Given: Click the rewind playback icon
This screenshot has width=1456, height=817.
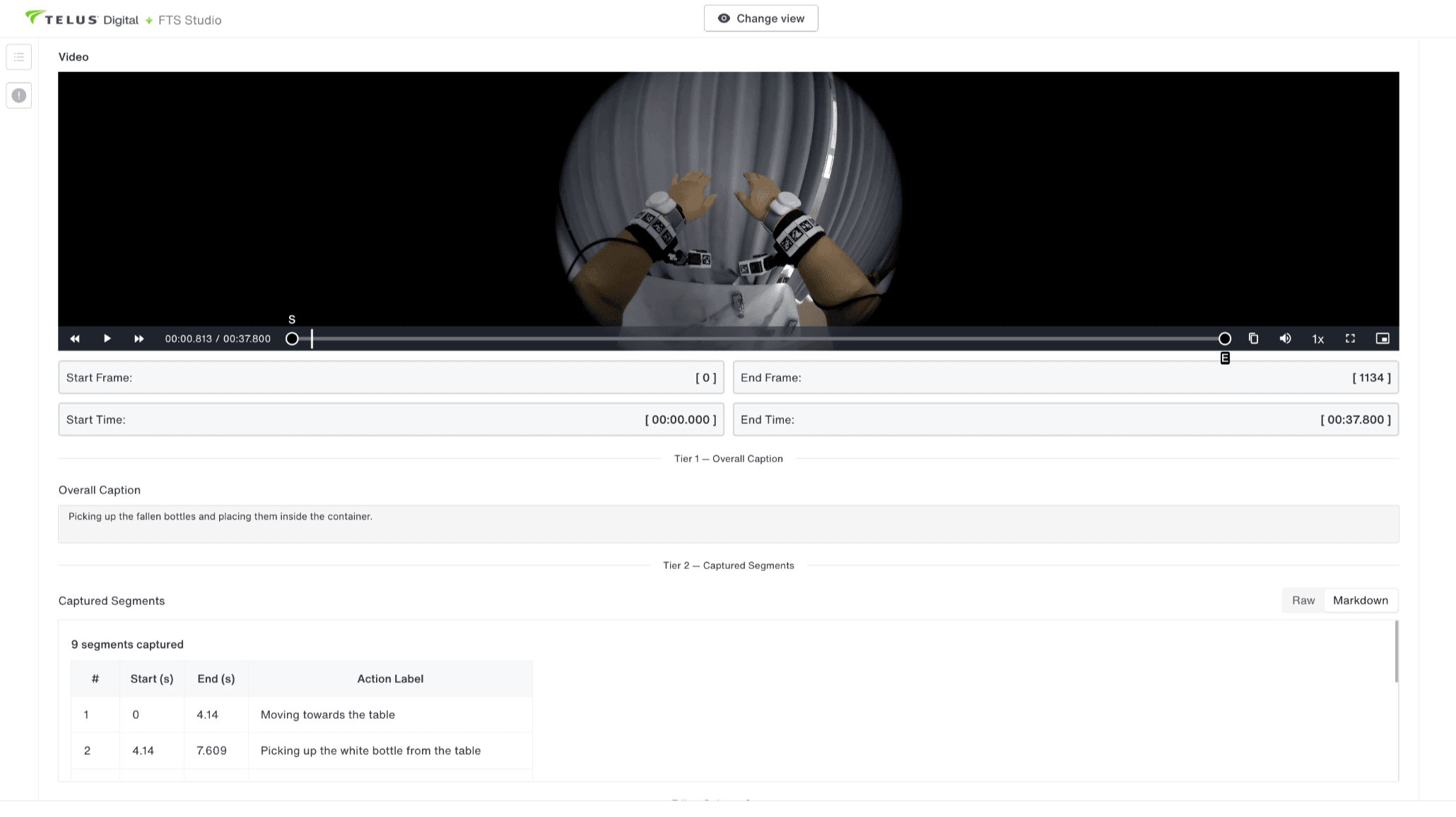Looking at the screenshot, I should click(75, 339).
